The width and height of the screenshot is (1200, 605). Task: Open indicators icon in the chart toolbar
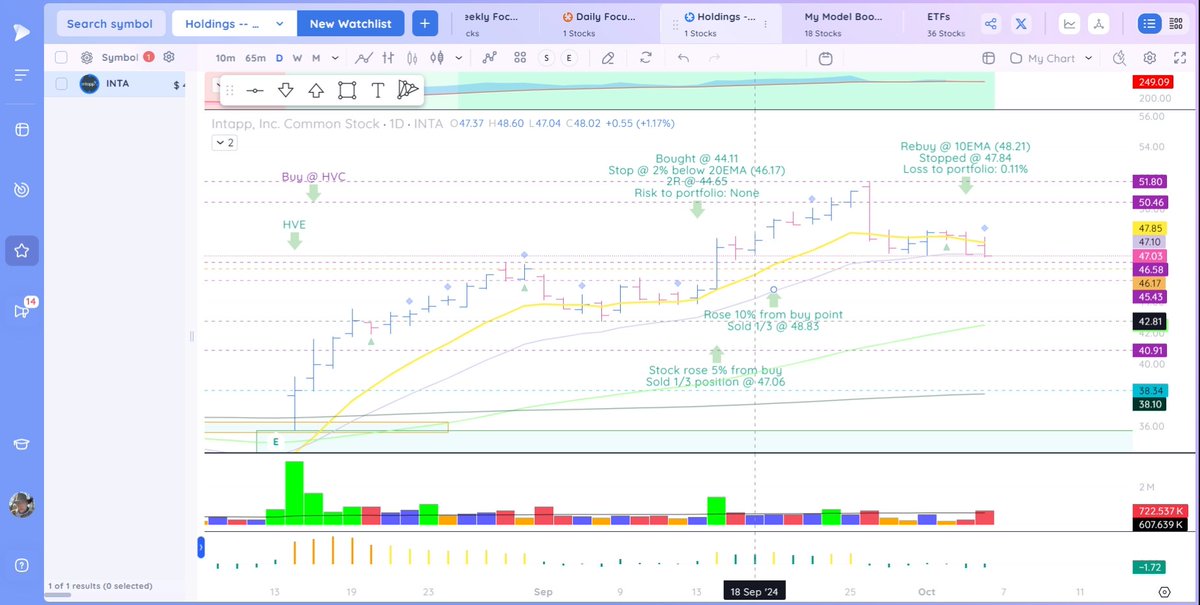click(489, 58)
